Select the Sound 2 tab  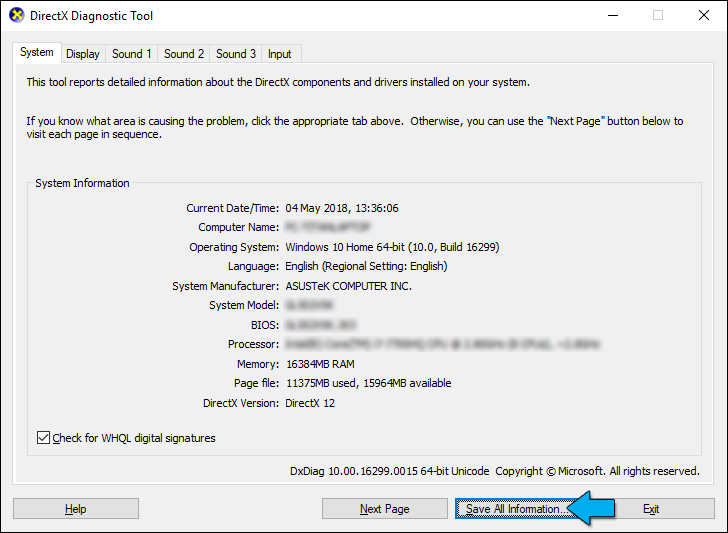tap(184, 54)
